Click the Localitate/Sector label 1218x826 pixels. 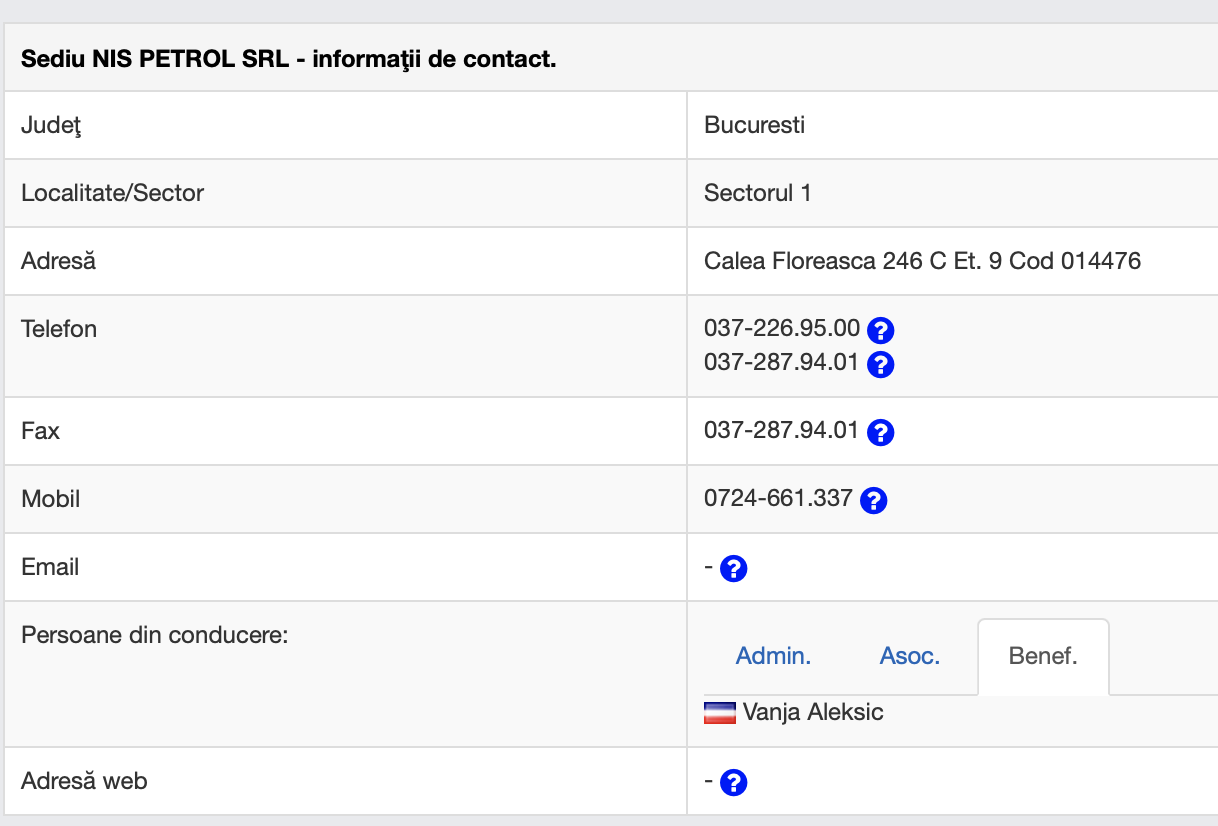click(112, 194)
